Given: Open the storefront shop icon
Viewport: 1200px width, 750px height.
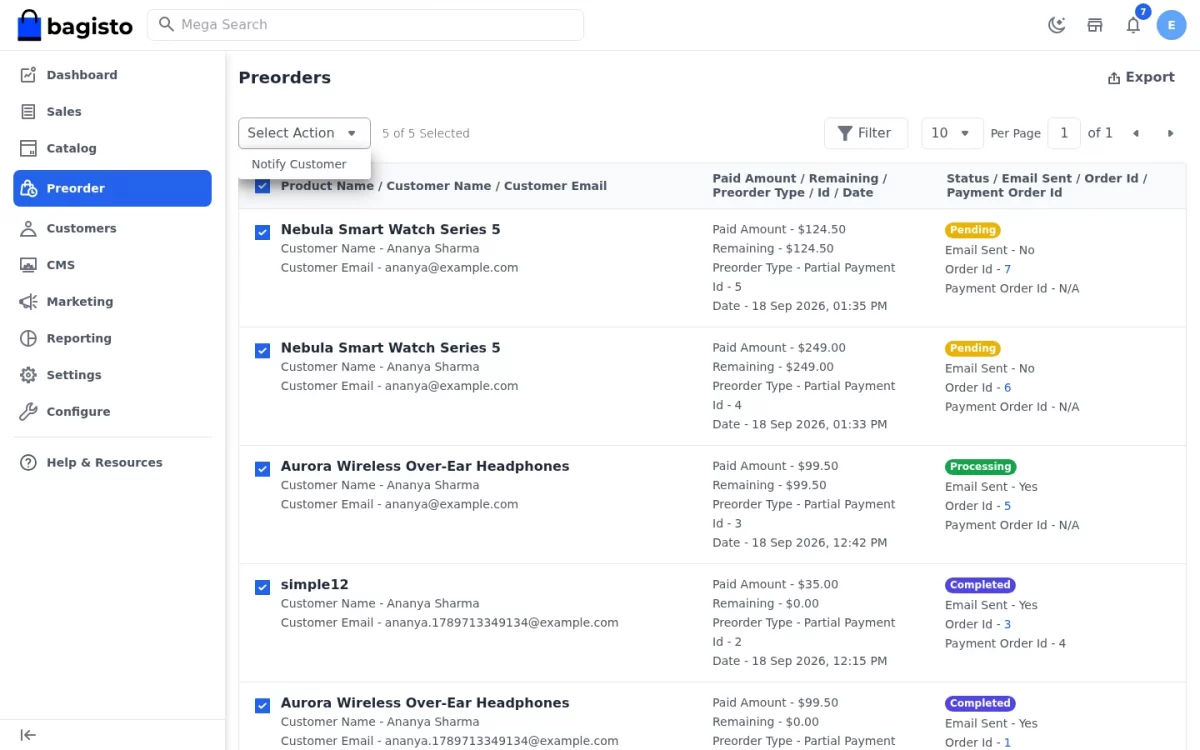Looking at the screenshot, I should (1095, 25).
